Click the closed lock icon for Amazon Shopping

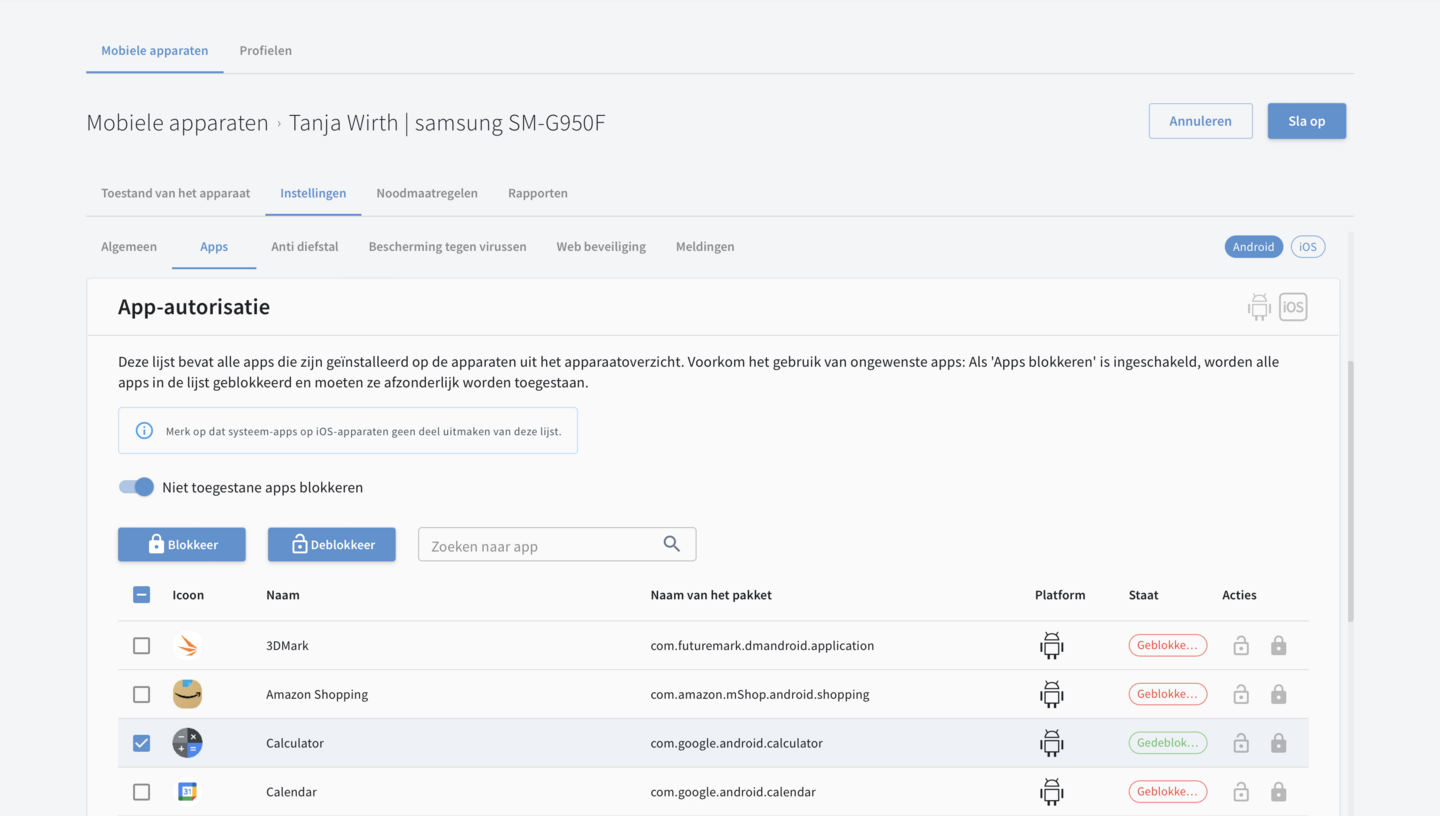click(1278, 695)
